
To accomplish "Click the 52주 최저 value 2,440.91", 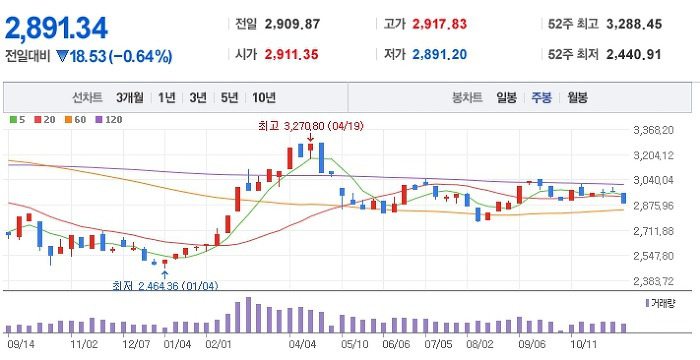I will coord(633,55).
